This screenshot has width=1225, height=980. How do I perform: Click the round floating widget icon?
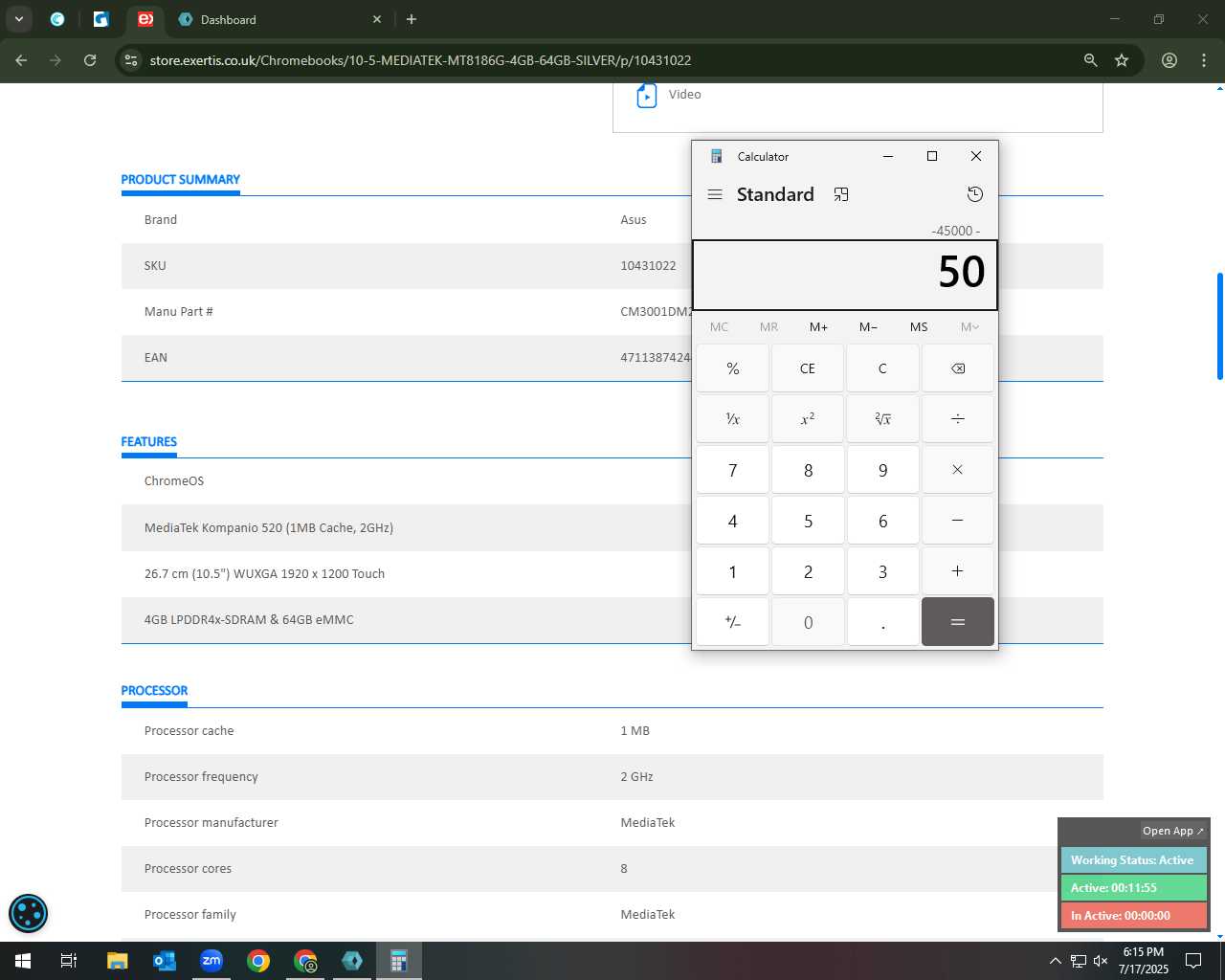(28, 914)
